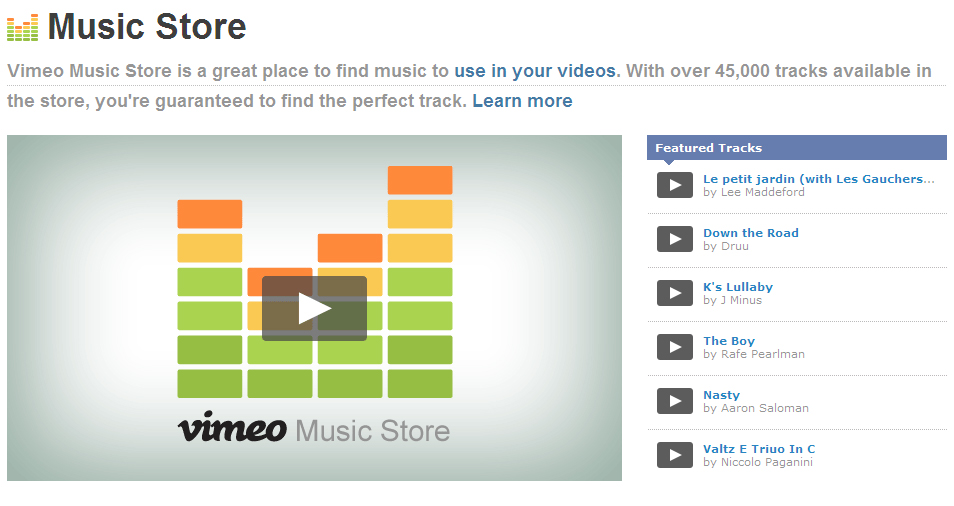Image resolution: width=954 pixels, height=506 pixels.
Task: Go to the Nasty track page
Action: (x=722, y=395)
